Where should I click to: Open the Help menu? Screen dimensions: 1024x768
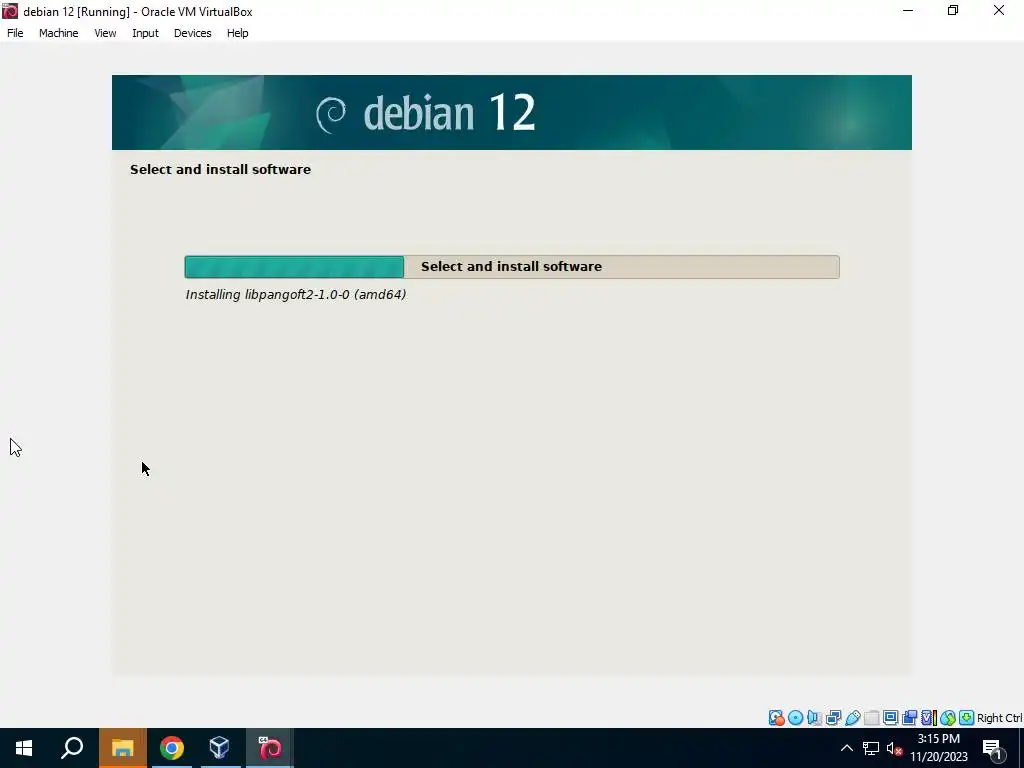click(x=237, y=33)
